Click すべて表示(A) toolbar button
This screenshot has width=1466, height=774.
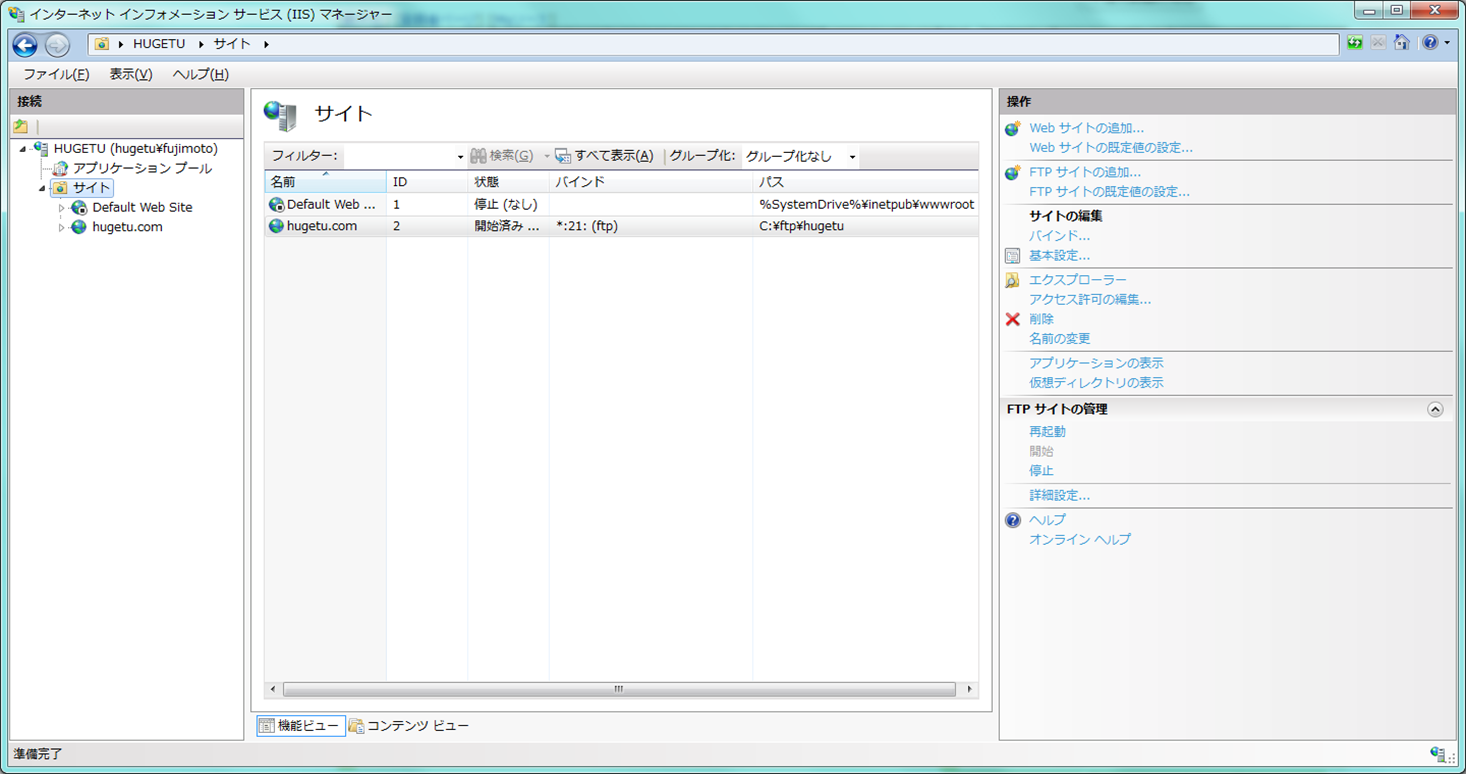pos(605,156)
